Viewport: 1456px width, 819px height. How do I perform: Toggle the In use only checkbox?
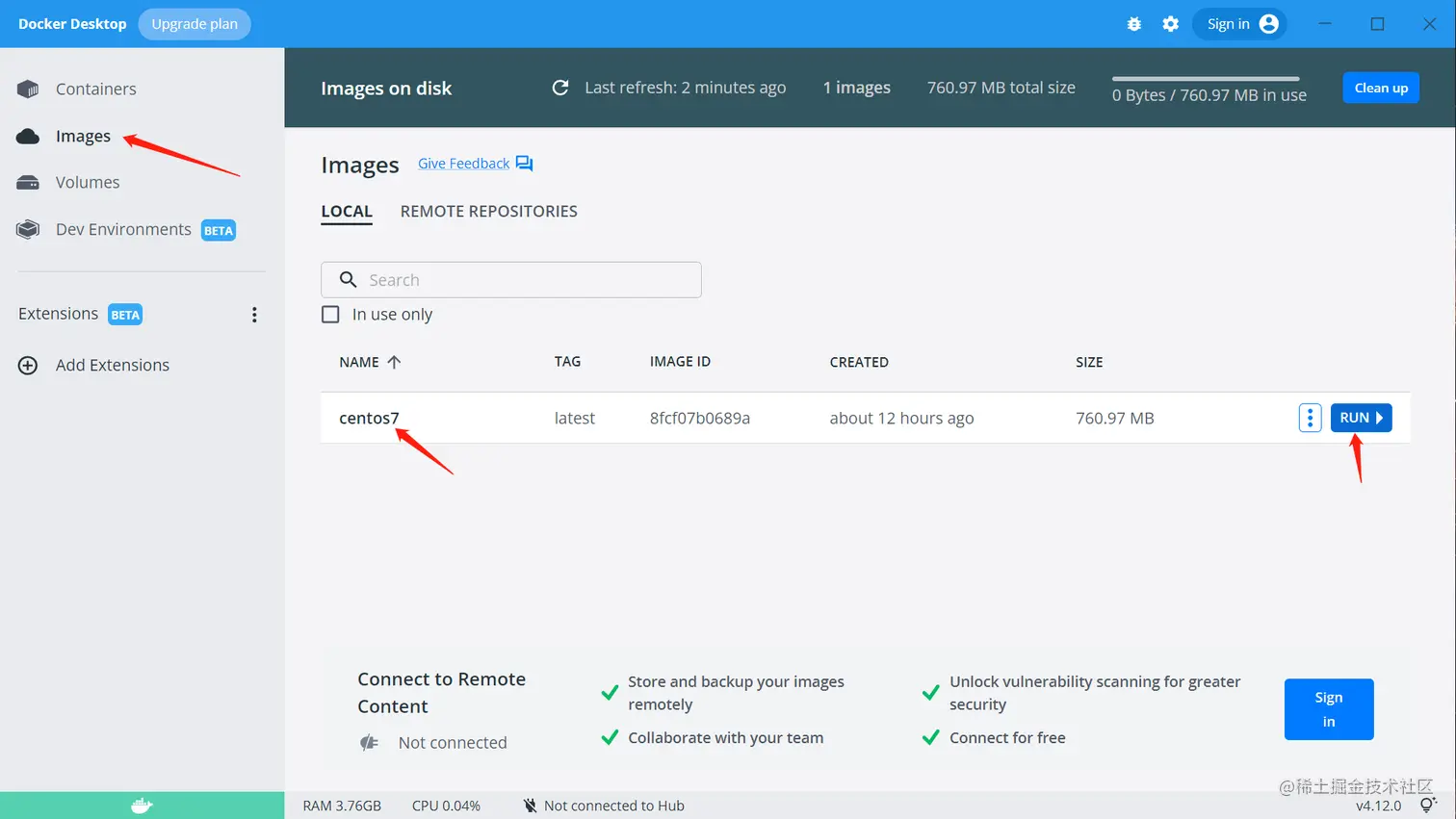click(x=330, y=315)
